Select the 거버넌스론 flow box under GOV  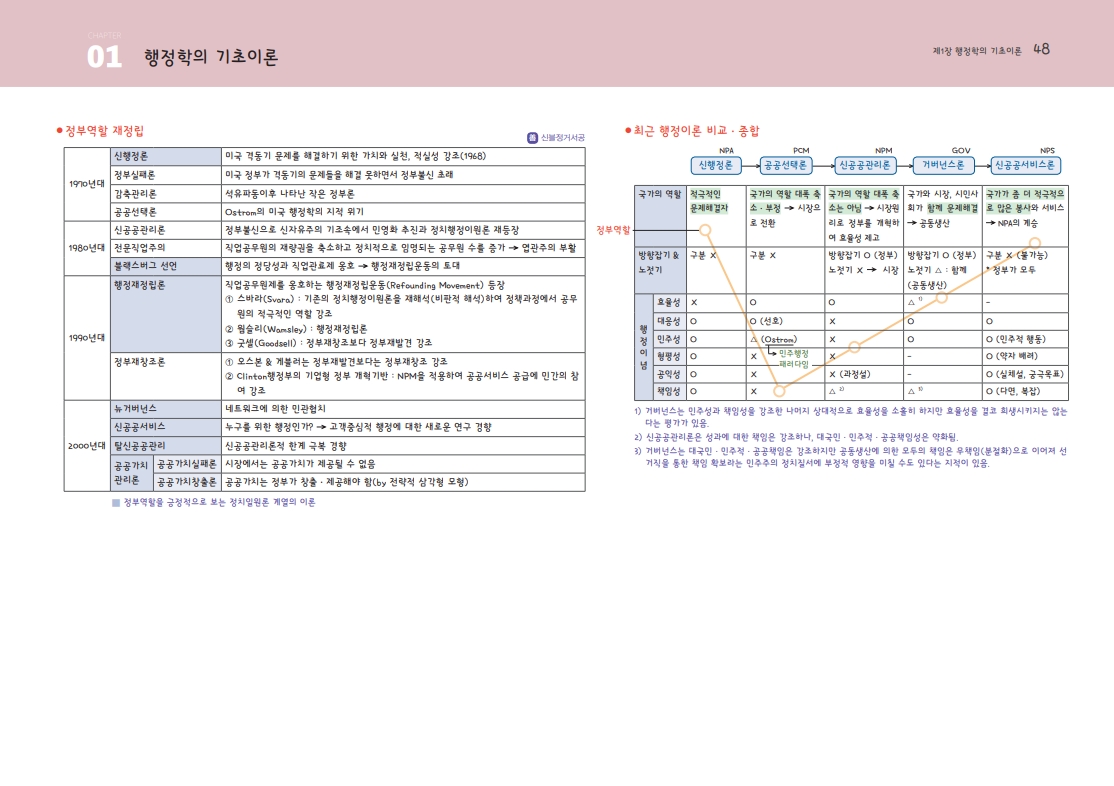(945, 165)
